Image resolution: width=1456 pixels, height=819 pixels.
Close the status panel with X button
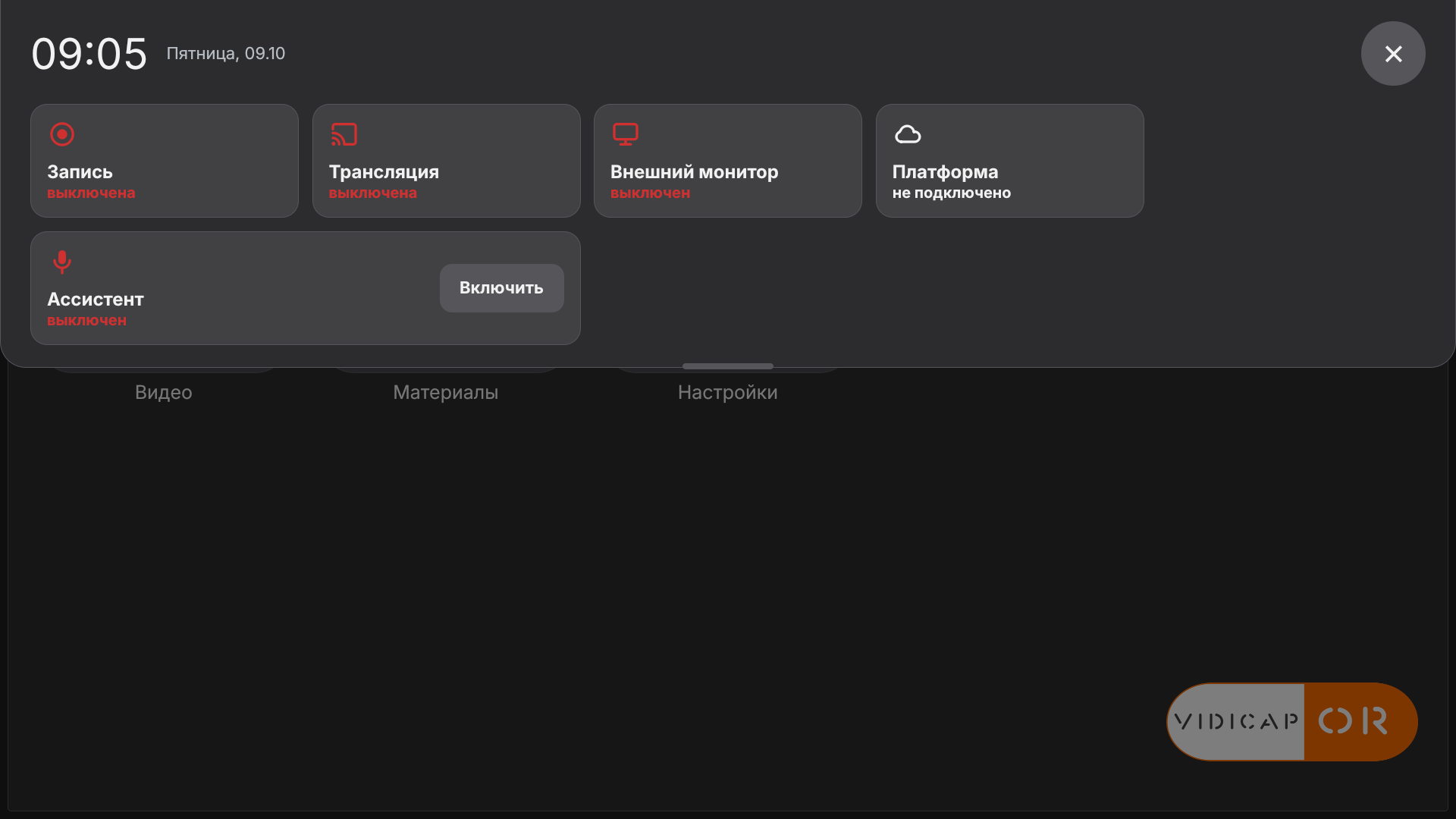point(1393,54)
